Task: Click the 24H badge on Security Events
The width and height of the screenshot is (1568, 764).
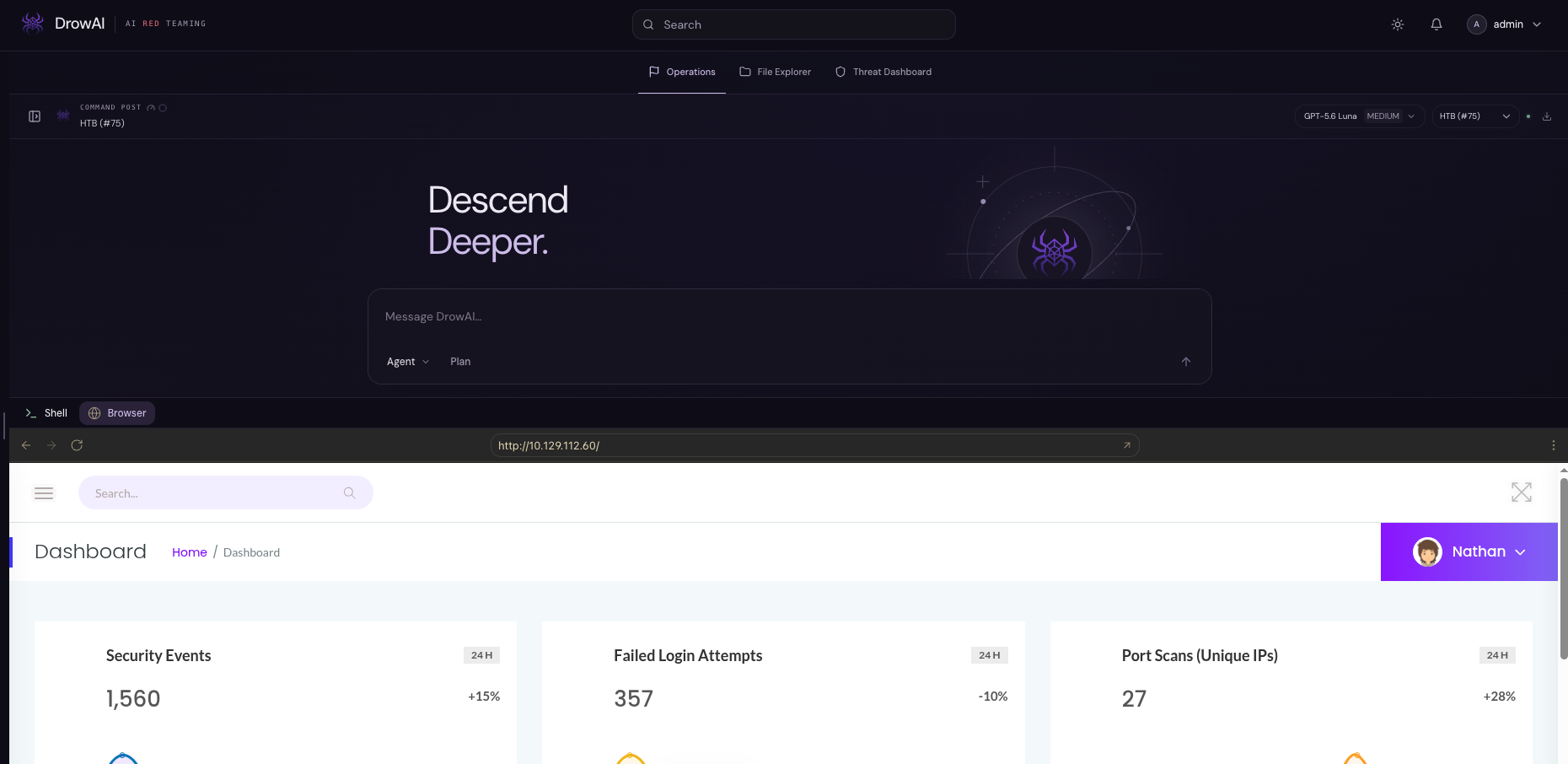Action: coord(482,655)
